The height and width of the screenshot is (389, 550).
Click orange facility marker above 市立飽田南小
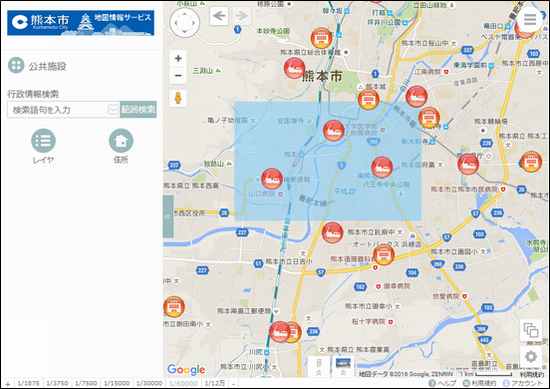[174, 307]
